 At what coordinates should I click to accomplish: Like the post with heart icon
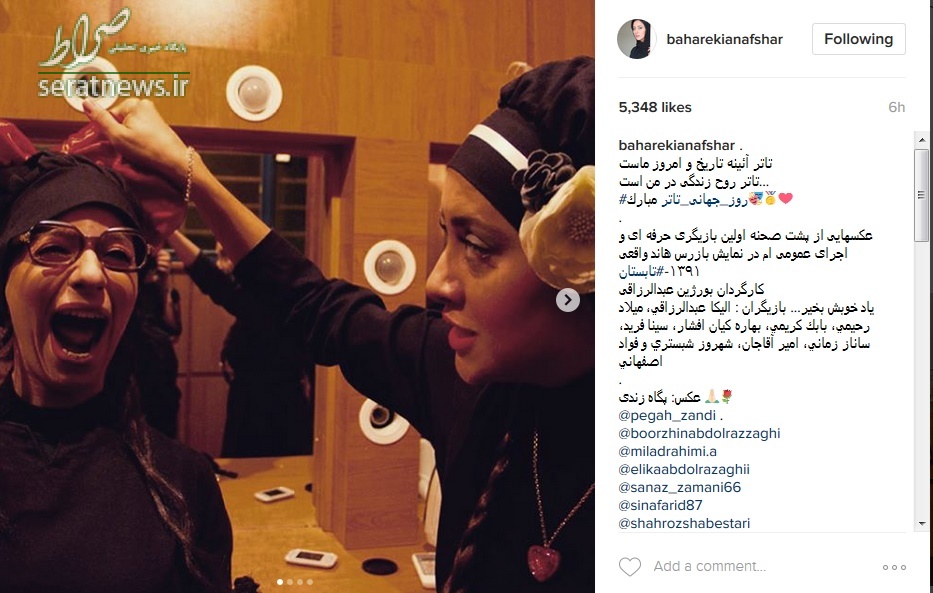630,566
